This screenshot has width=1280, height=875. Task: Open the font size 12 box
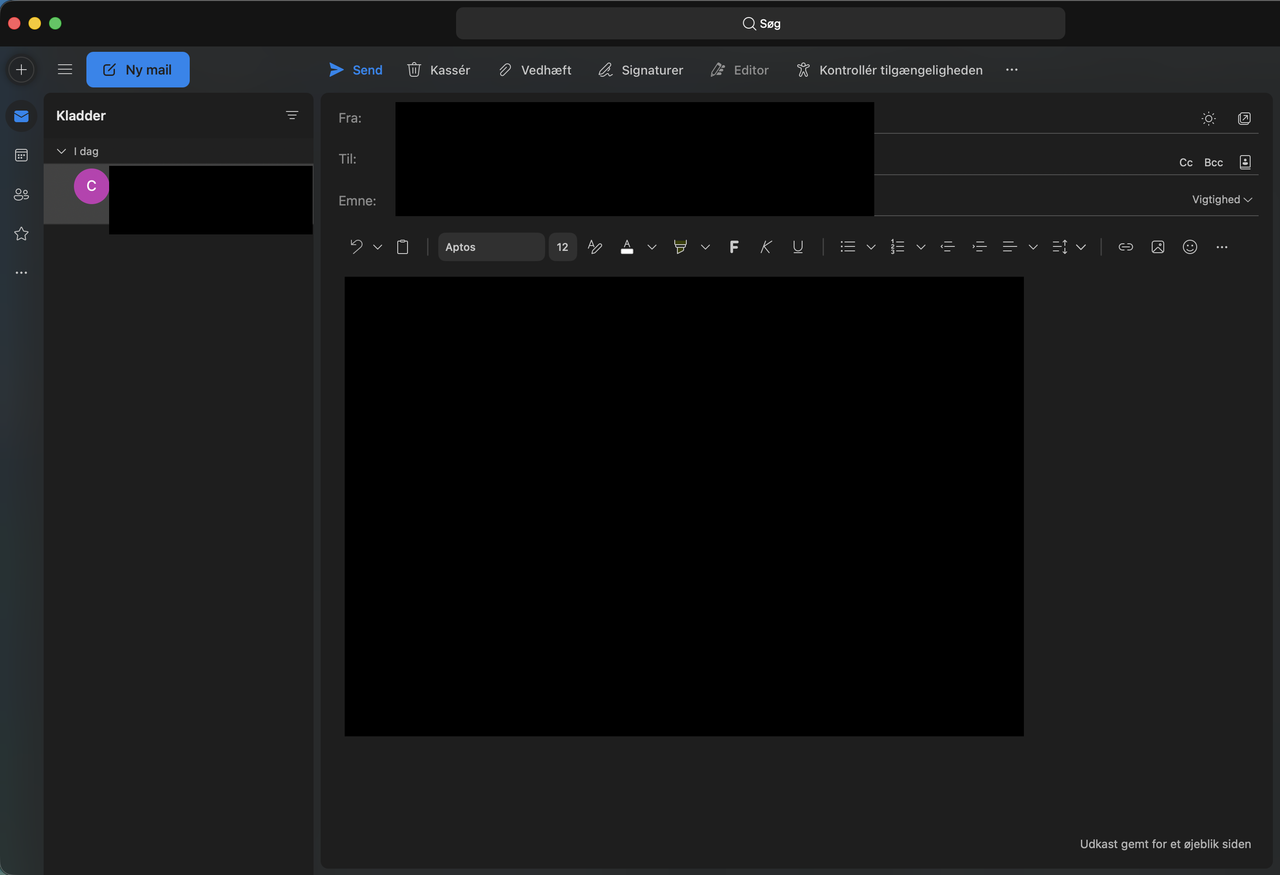coord(563,247)
